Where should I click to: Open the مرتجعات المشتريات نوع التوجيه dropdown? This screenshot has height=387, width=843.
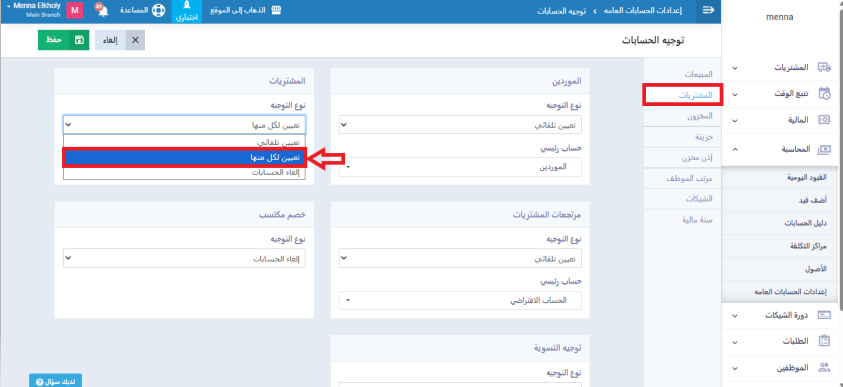[461, 258]
